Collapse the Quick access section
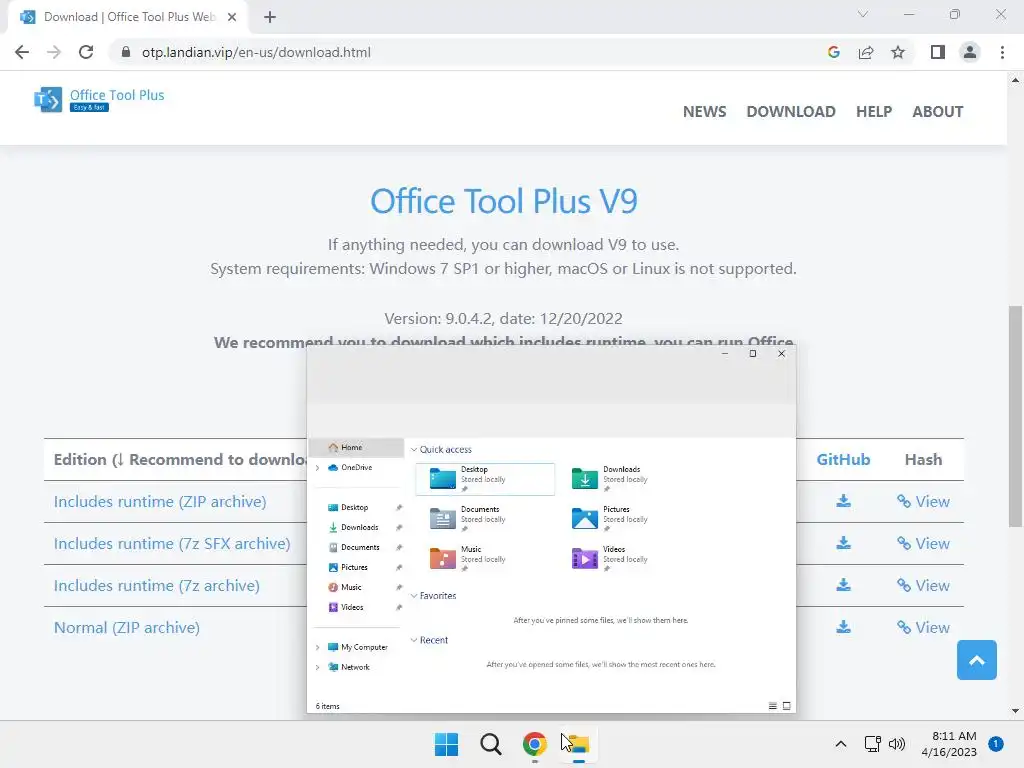This screenshot has width=1024, height=768. click(414, 449)
